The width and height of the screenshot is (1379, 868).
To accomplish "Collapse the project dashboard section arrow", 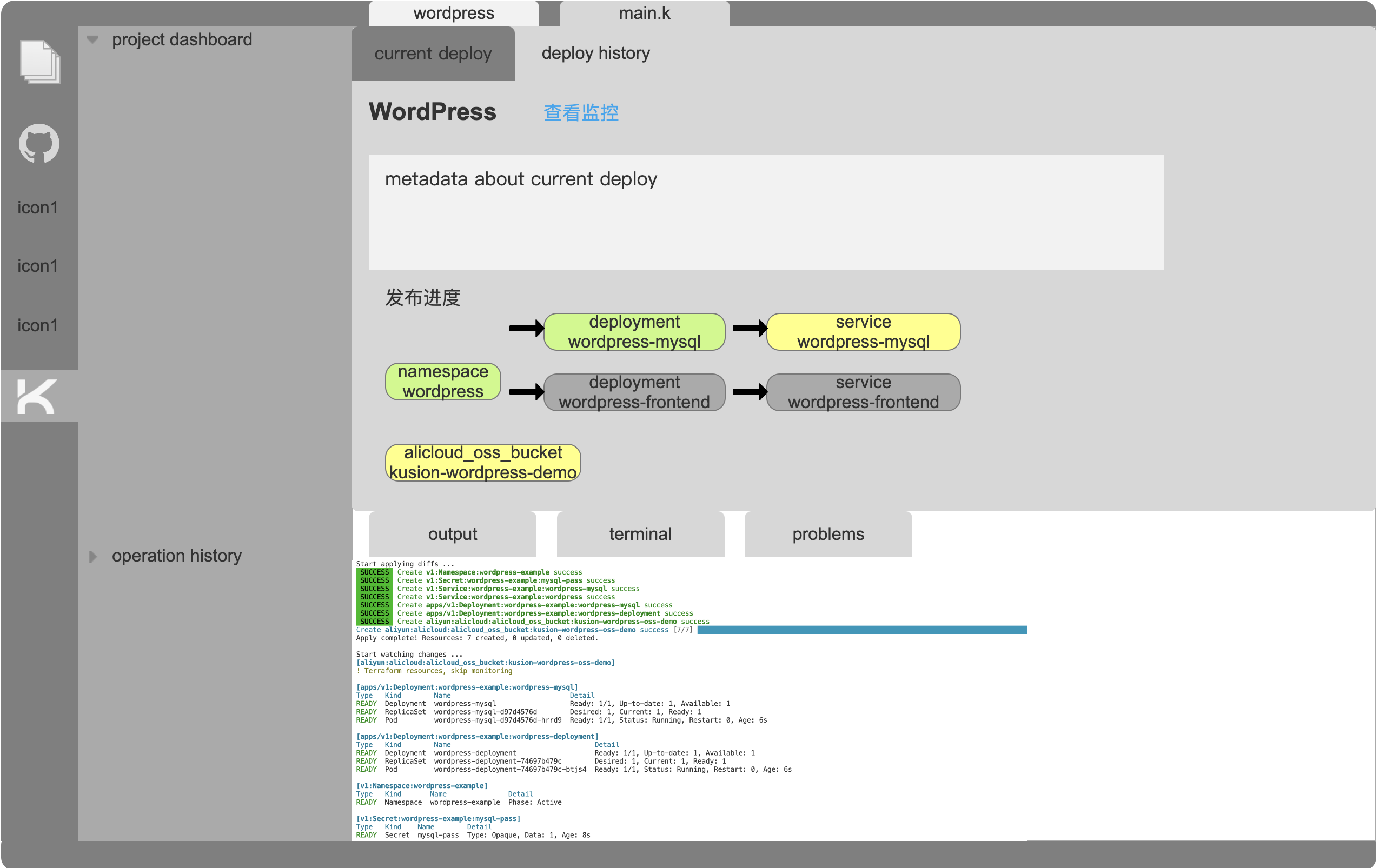I will tap(93, 40).
